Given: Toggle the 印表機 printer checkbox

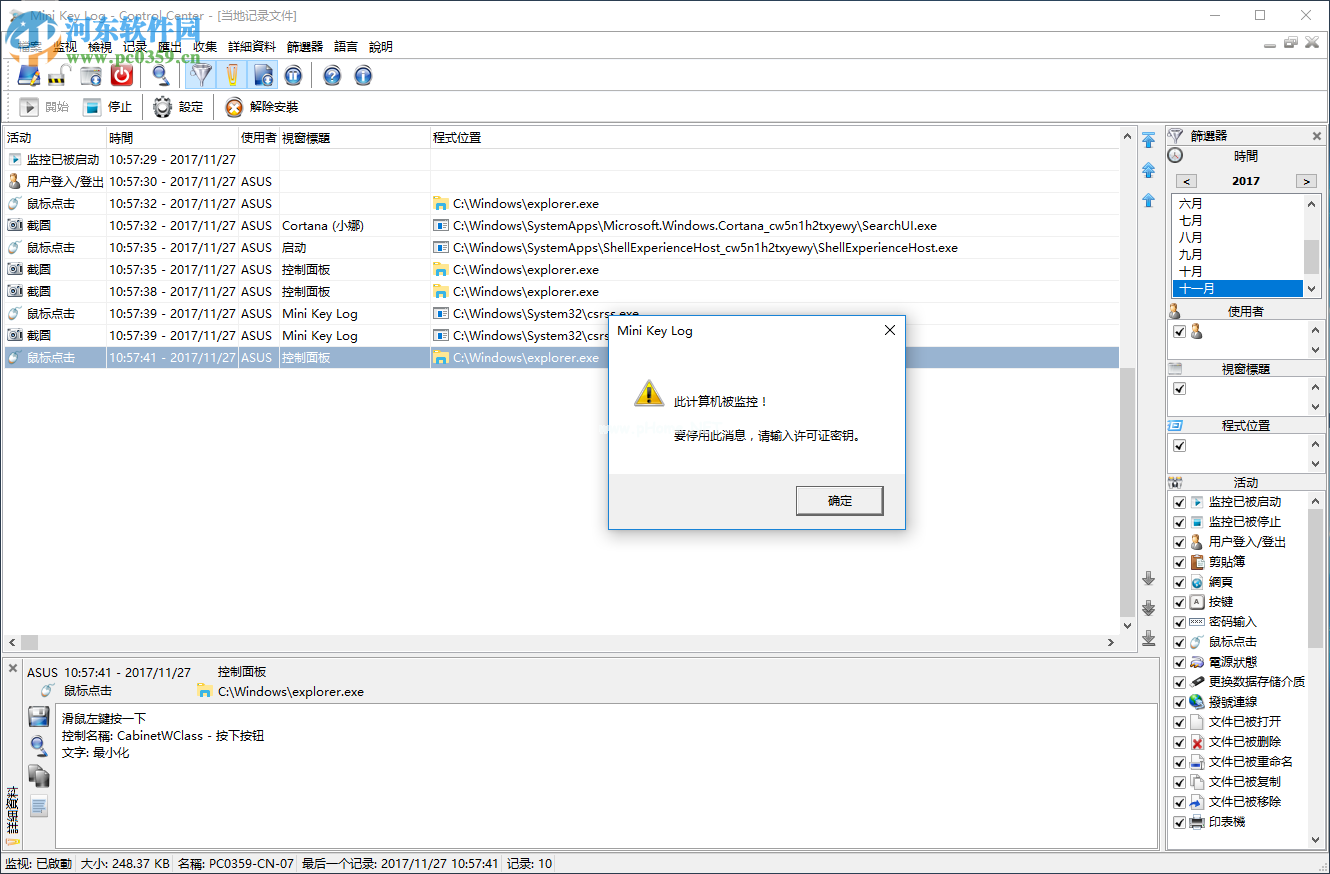Looking at the screenshot, I should click(x=1179, y=822).
